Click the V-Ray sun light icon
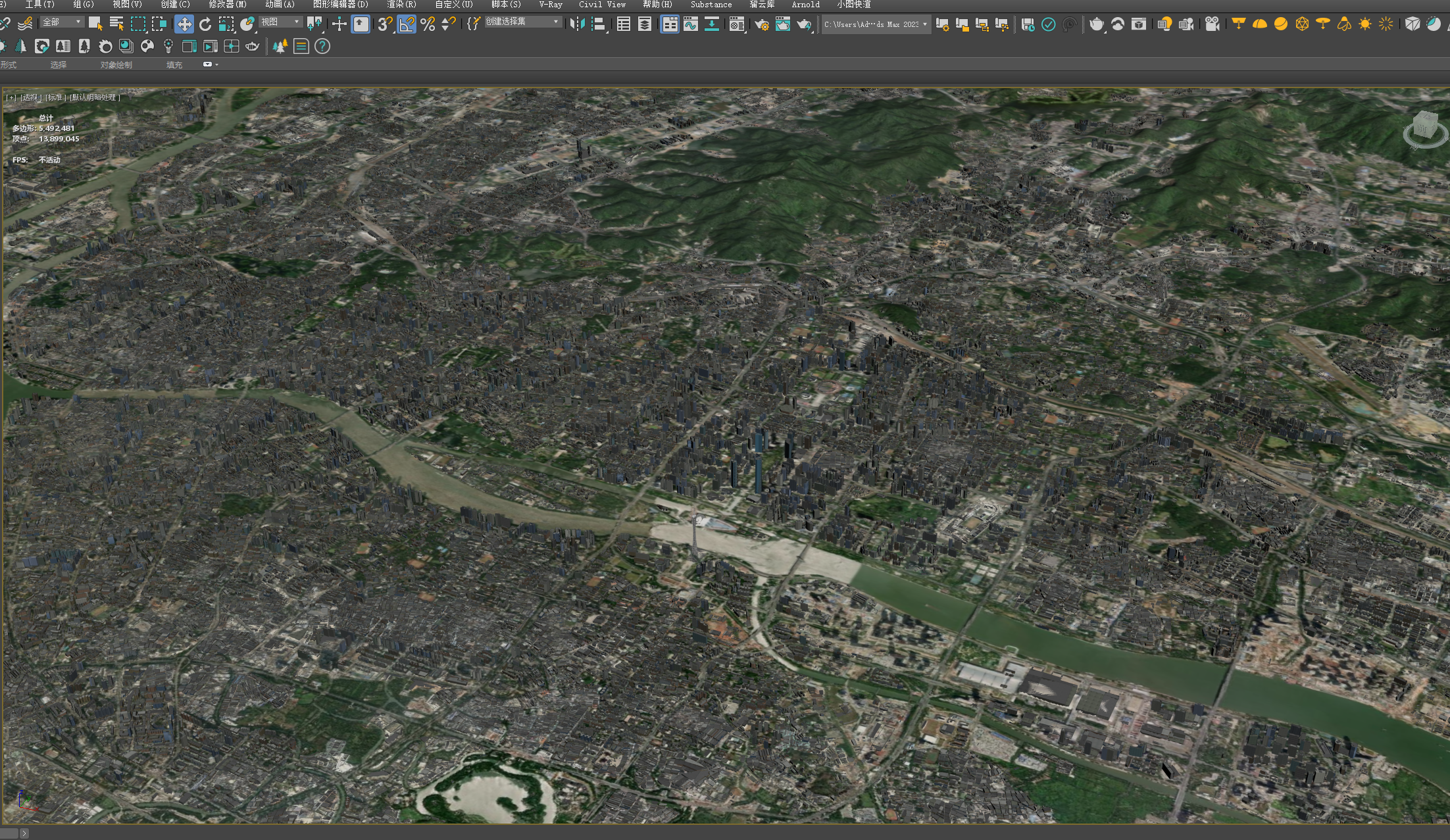The image size is (1450, 840). [1365, 24]
